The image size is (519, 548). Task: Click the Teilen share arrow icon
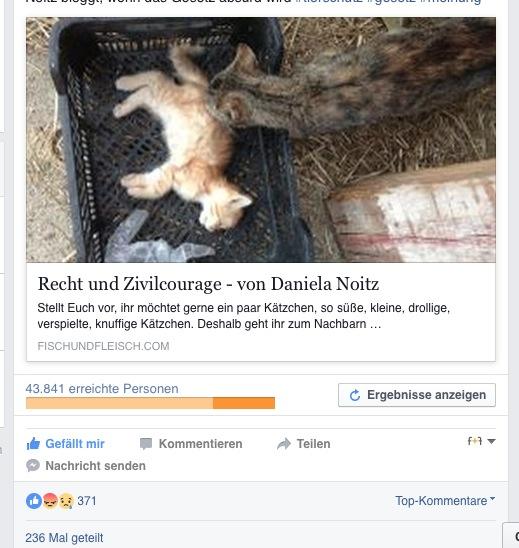[284, 444]
